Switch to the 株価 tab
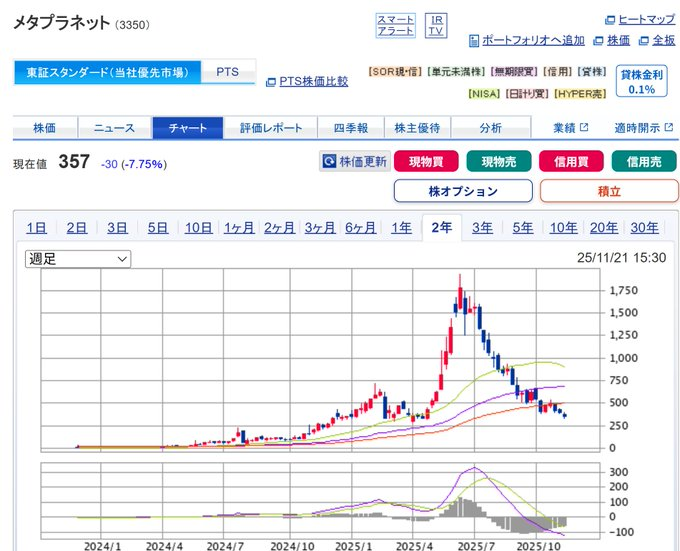Viewport: 680px width, 551px height. [x=45, y=128]
